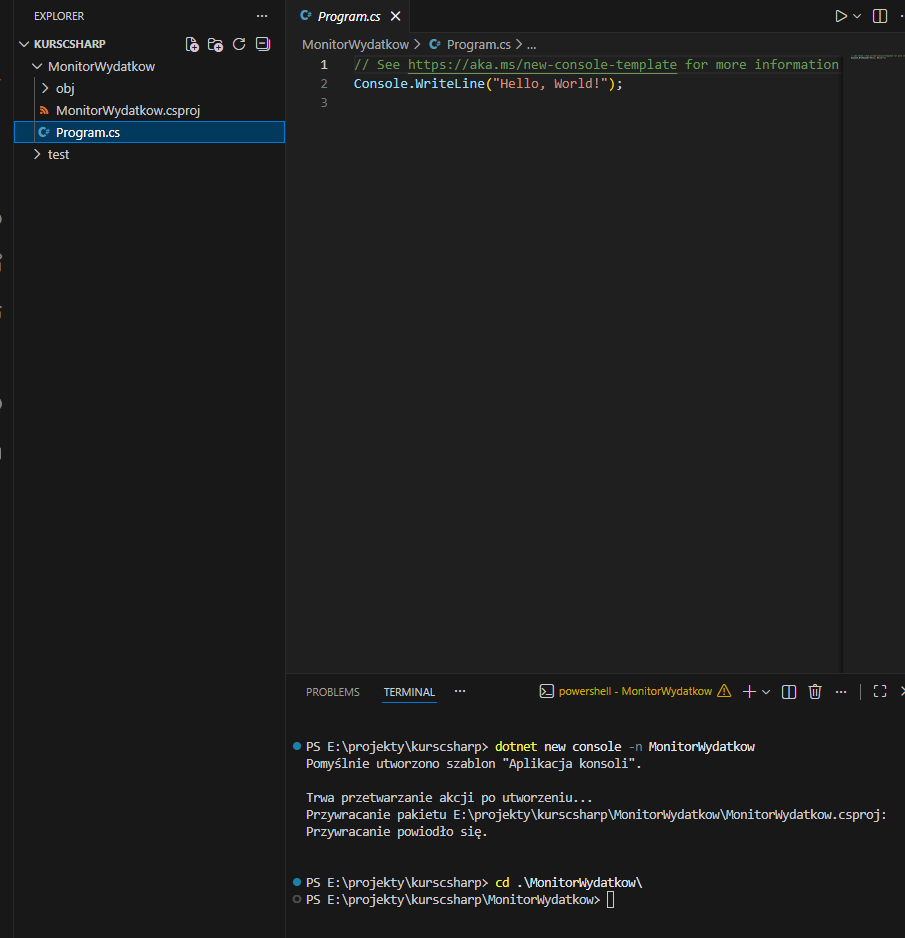This screenshot has height=938, width=905.
Task: Open the launch profile dropdown beside plus
Action: point(767,691)
